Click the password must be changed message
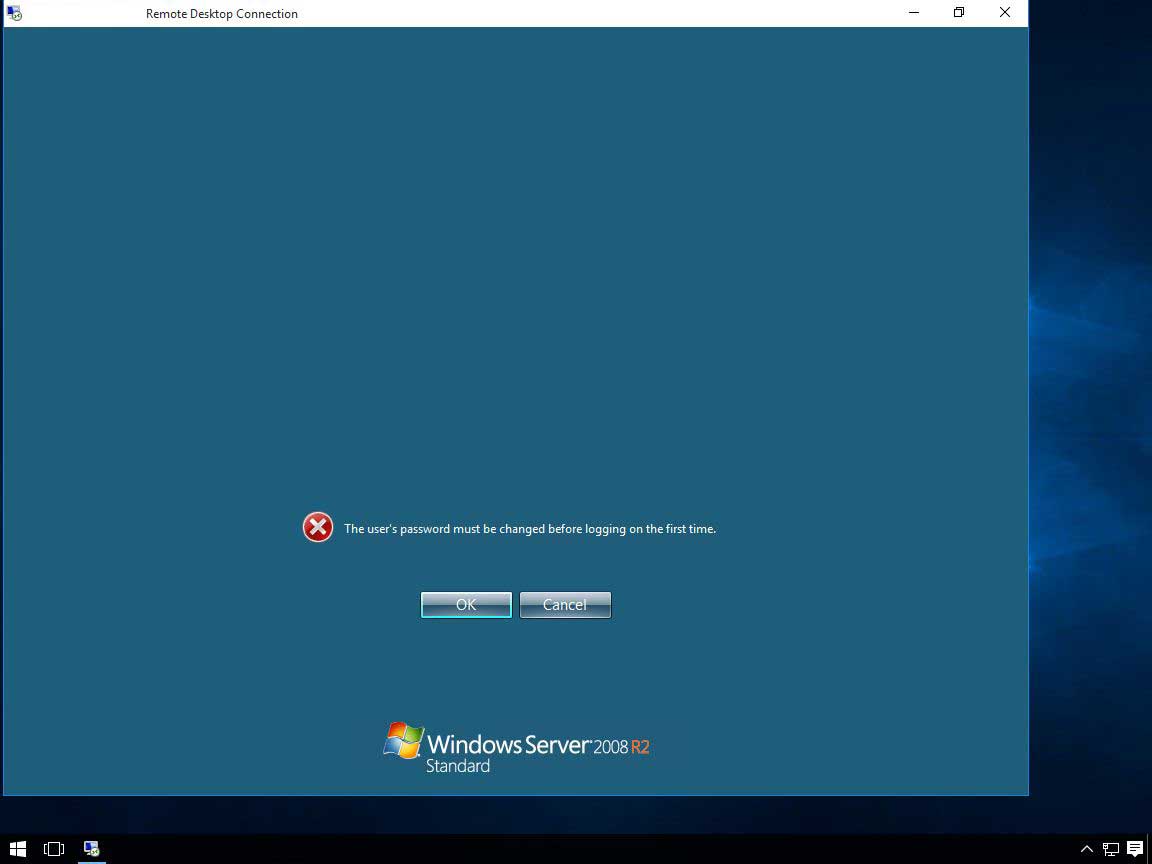This screenshot has height=864, width=1152. [529, 529]
